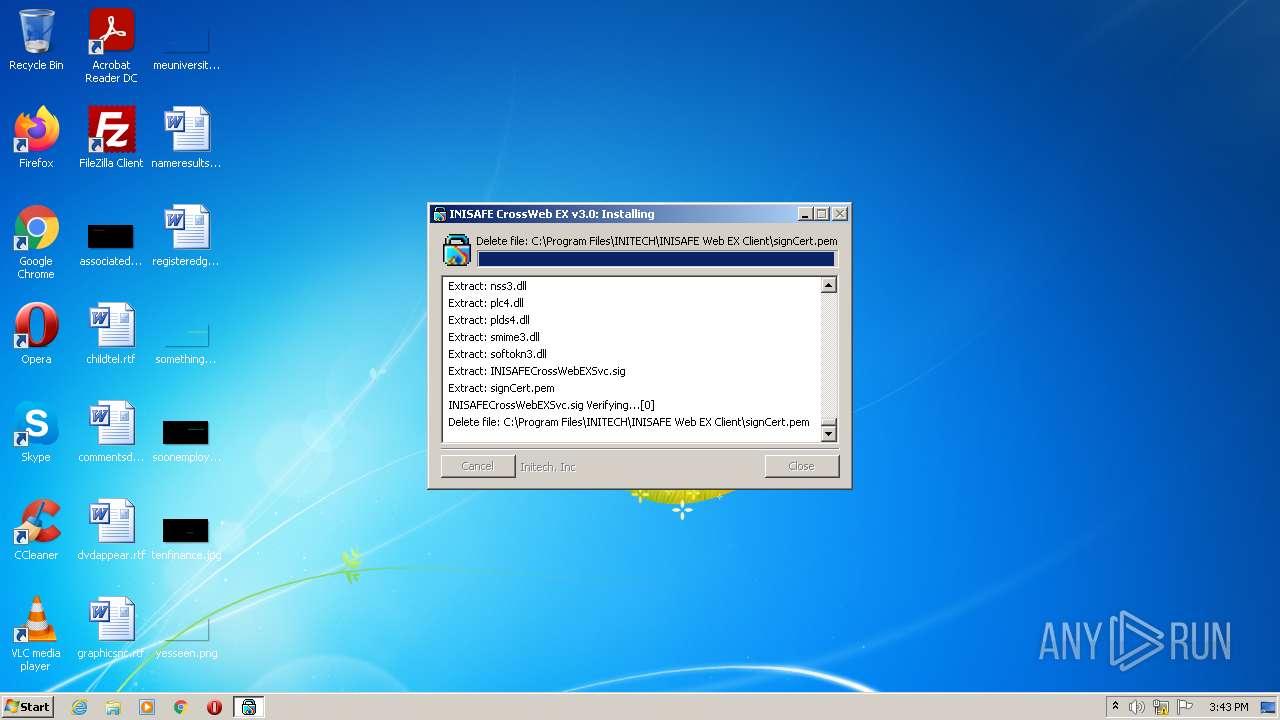The width and height of the screenshot is (1280, 720).
Task: Select log line 'Extract: nss3.dll'
Action: pos(487,286)
